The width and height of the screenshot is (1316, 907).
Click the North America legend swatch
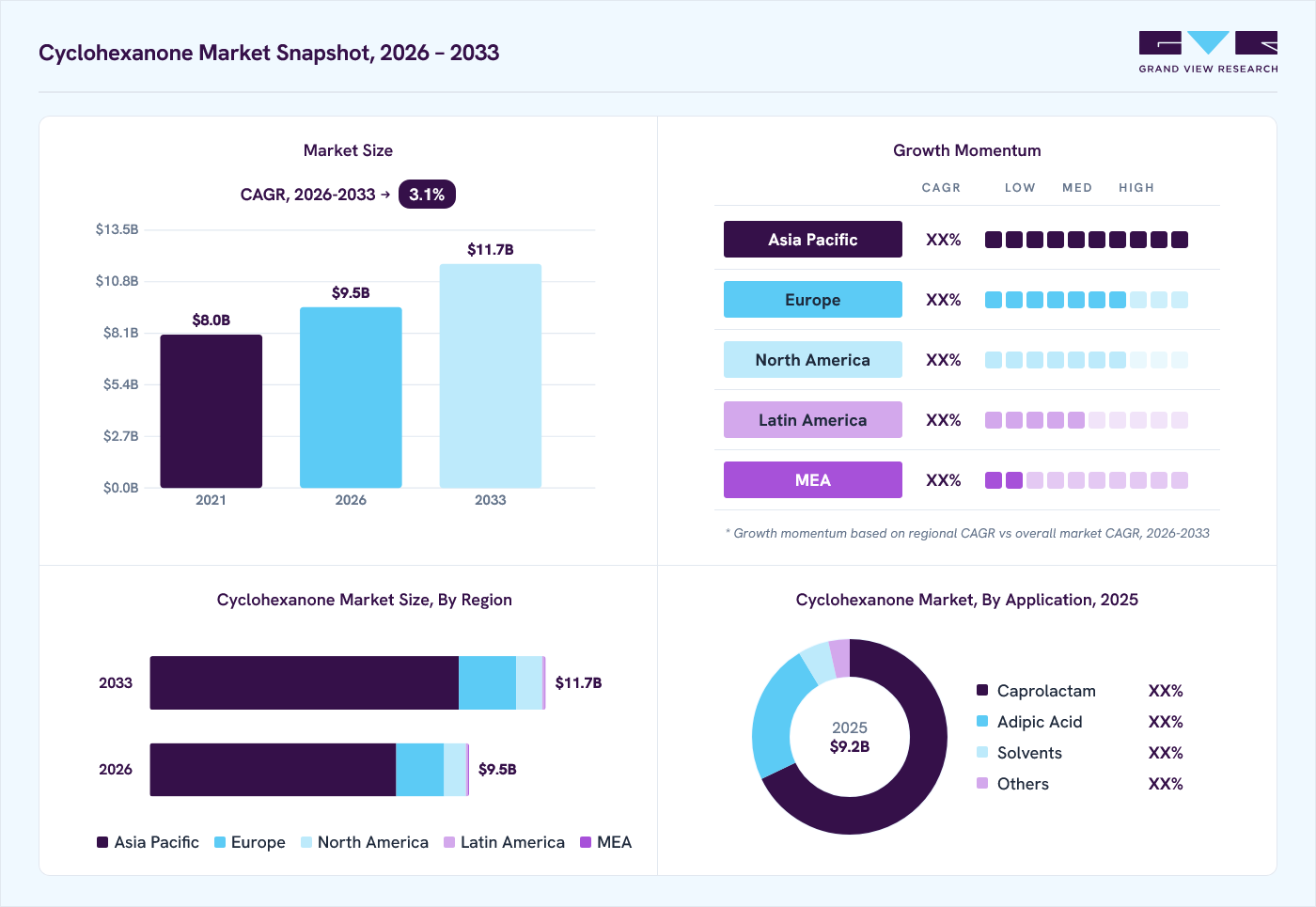click(306, 842)
